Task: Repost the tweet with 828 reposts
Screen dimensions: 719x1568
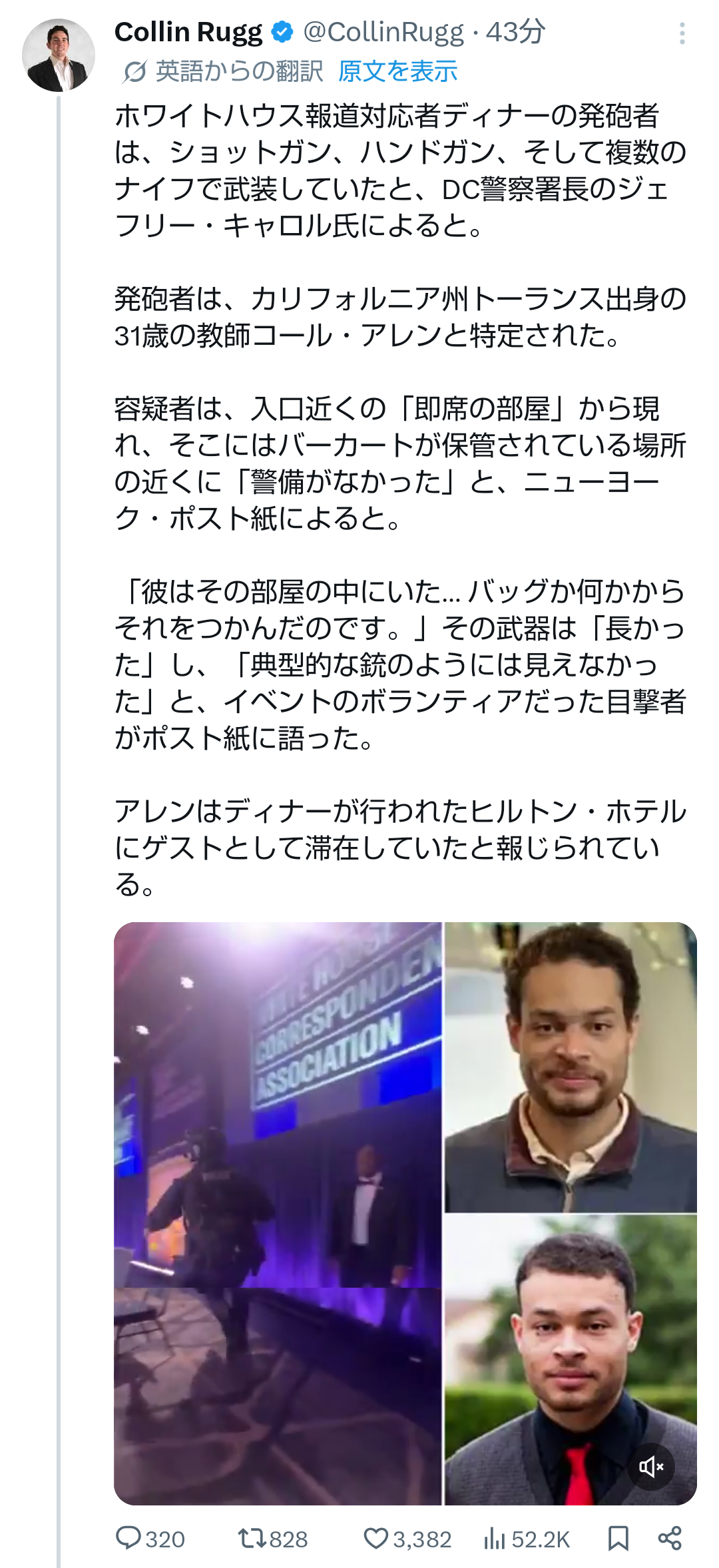Action: pos(273,1539)
